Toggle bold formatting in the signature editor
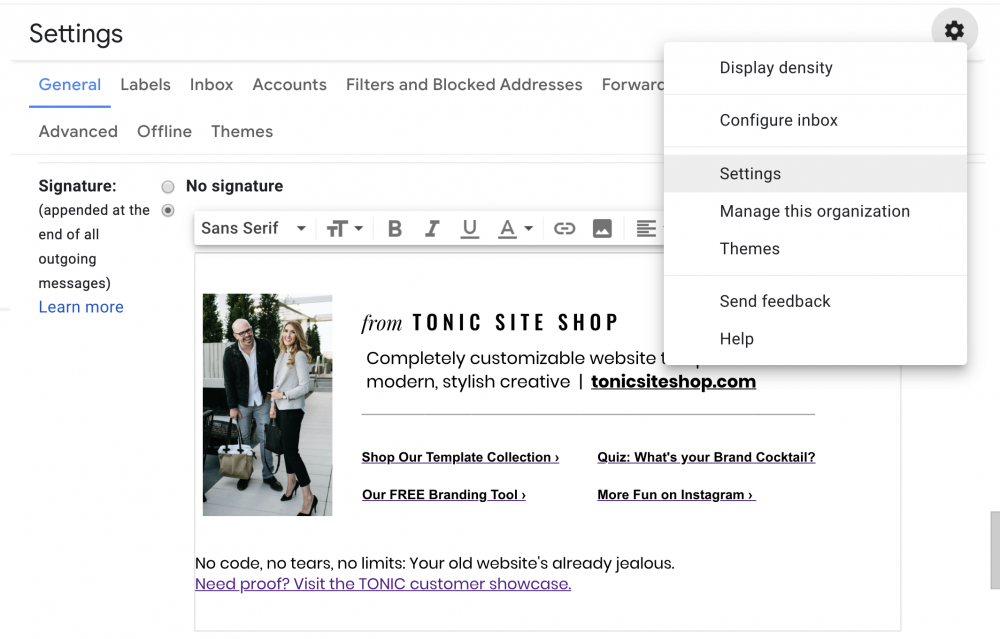 [394, 228]
